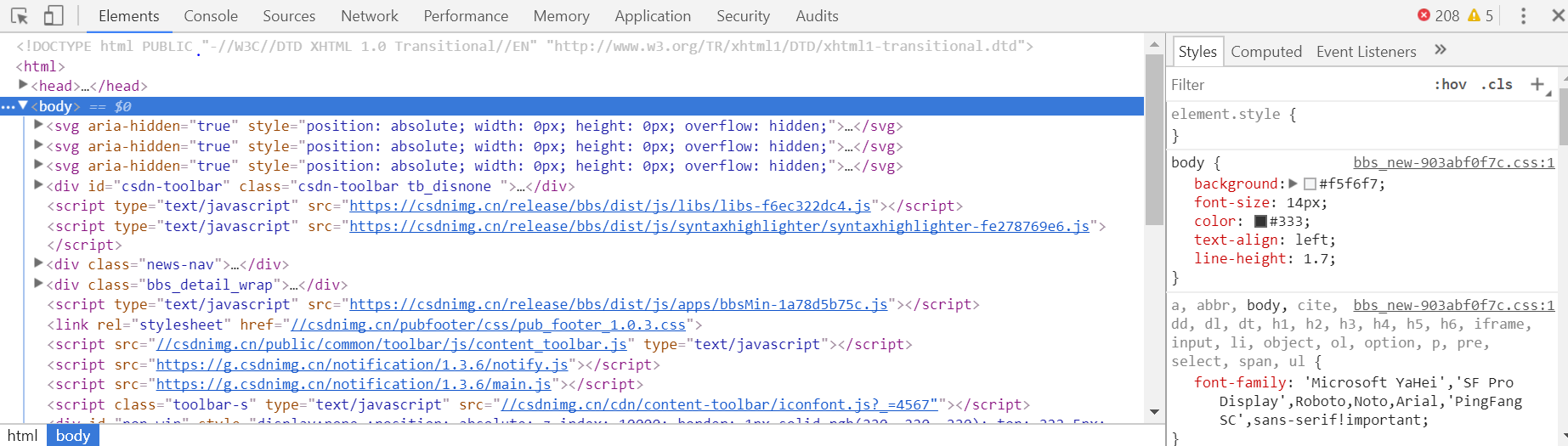
Task: Open the Performance tab
Action: 466,16
